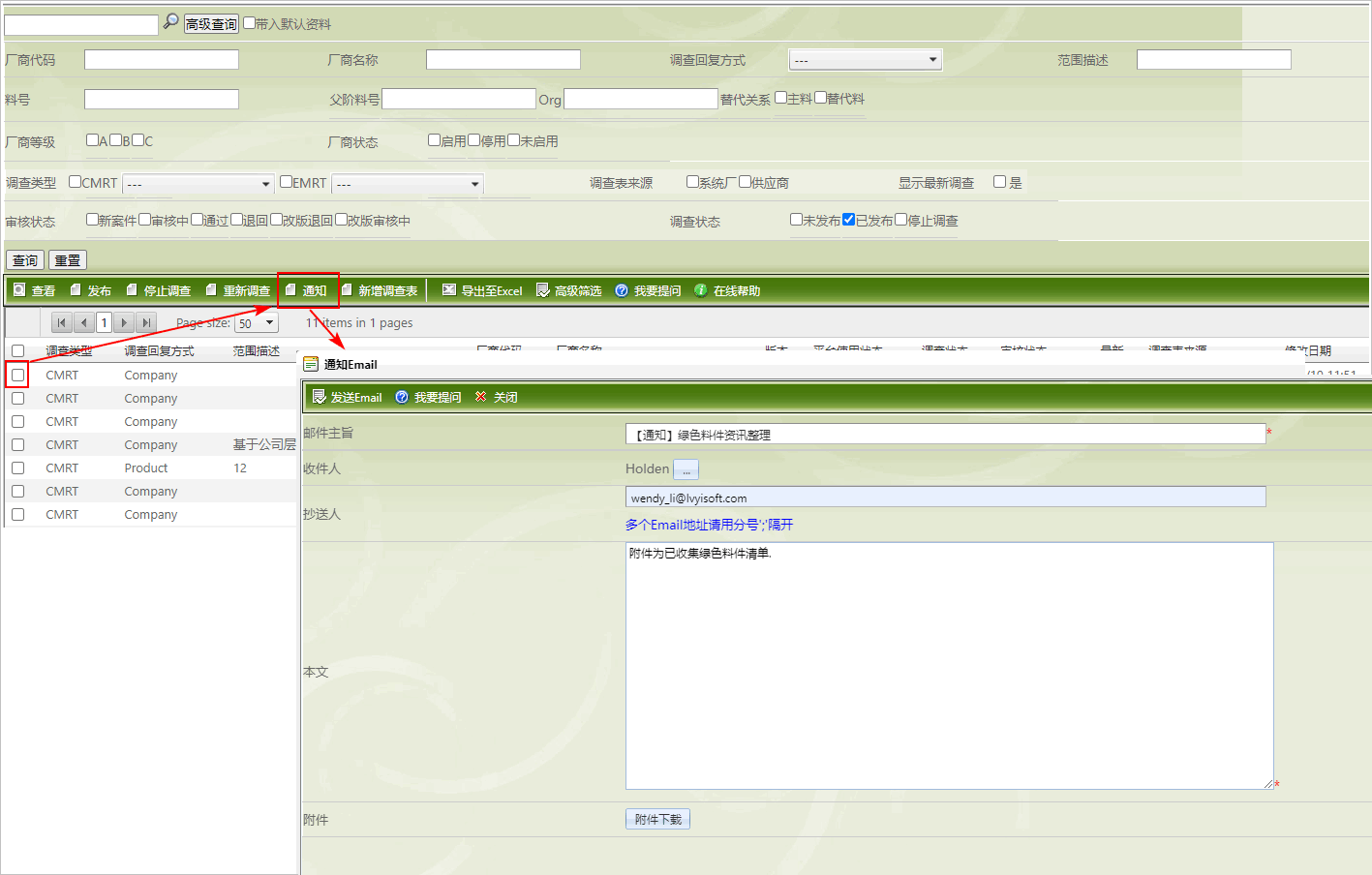Click 关闭 close icon in Email dialog
The width and height of the screenshot is (1372, 875).
[x=481, y=396]
